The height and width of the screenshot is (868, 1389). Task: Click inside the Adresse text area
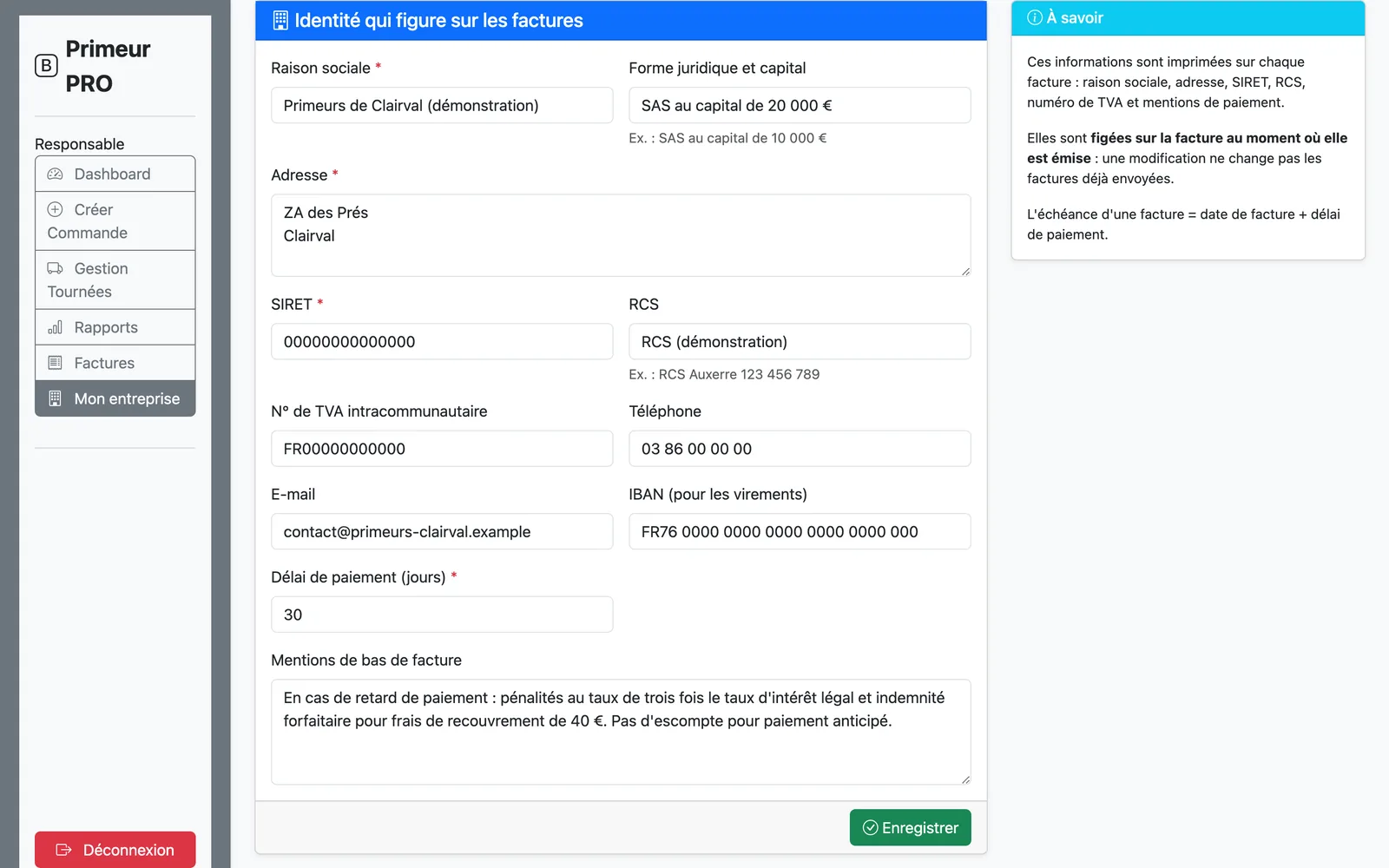tap(621, 235)
